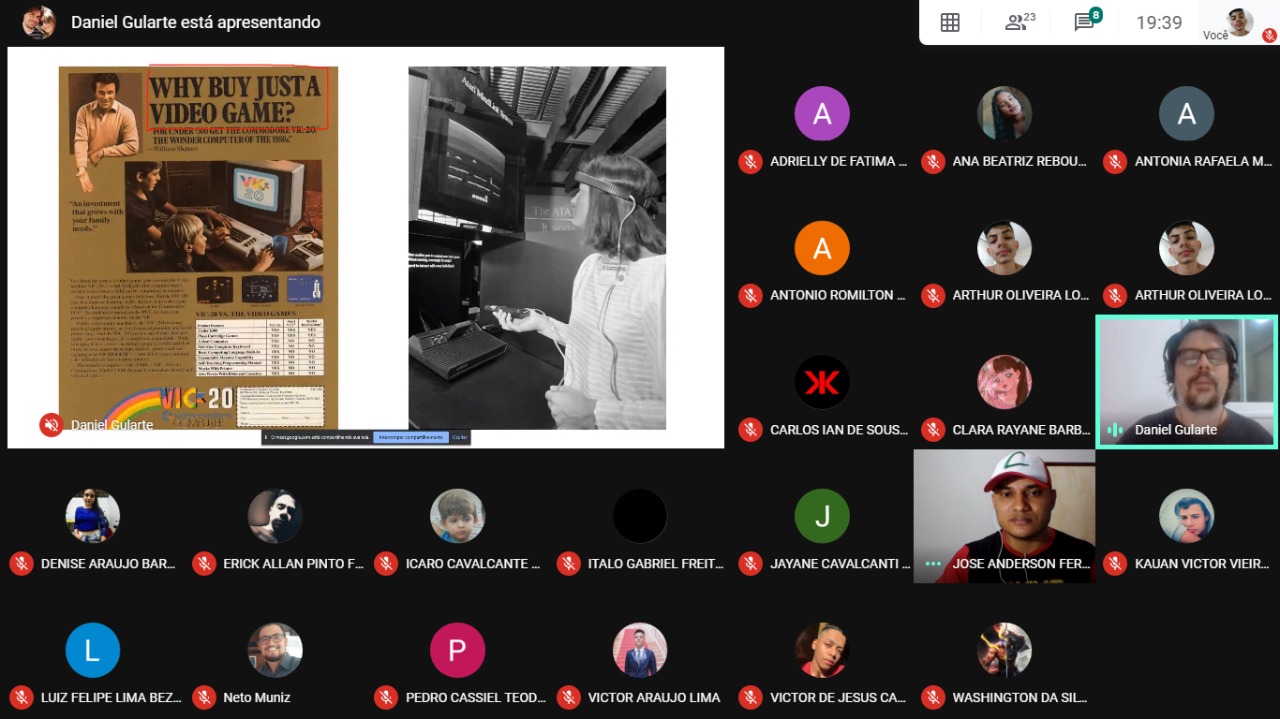Click the Jayane Cavalcanti green J avatar
Screen dimensions: 1280x719
(822, 516)
